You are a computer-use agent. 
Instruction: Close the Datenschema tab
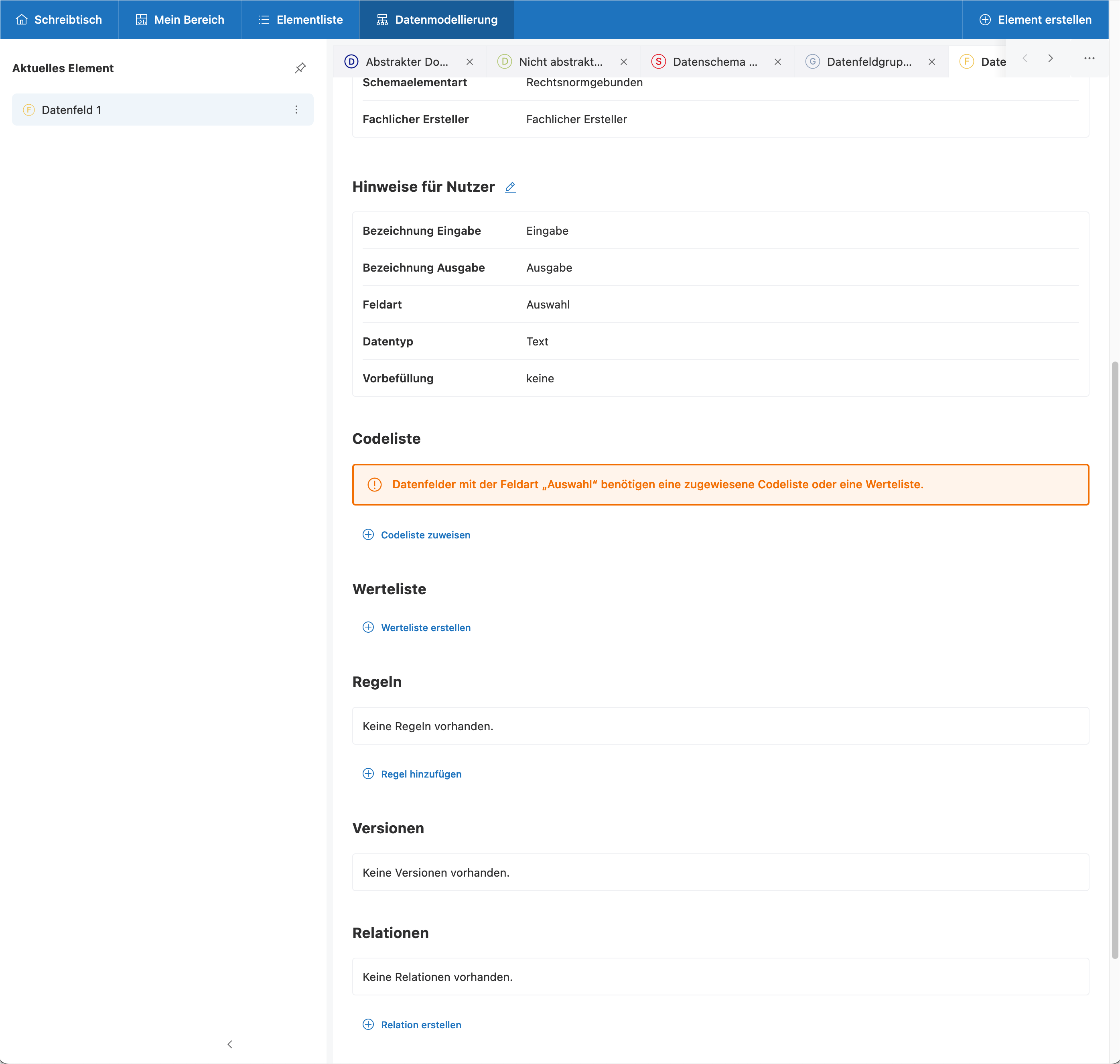[777, 62]
